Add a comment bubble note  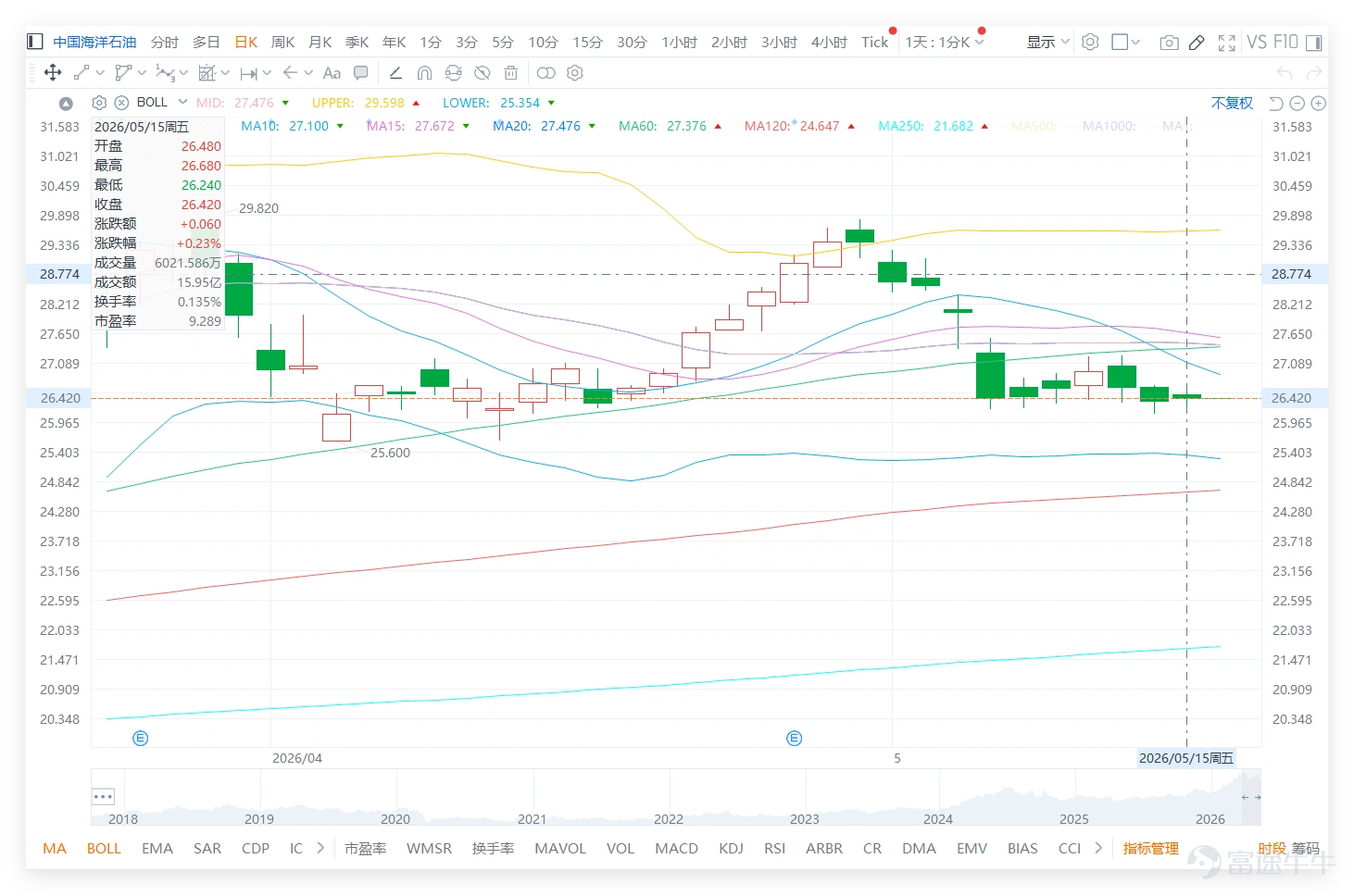361,72
